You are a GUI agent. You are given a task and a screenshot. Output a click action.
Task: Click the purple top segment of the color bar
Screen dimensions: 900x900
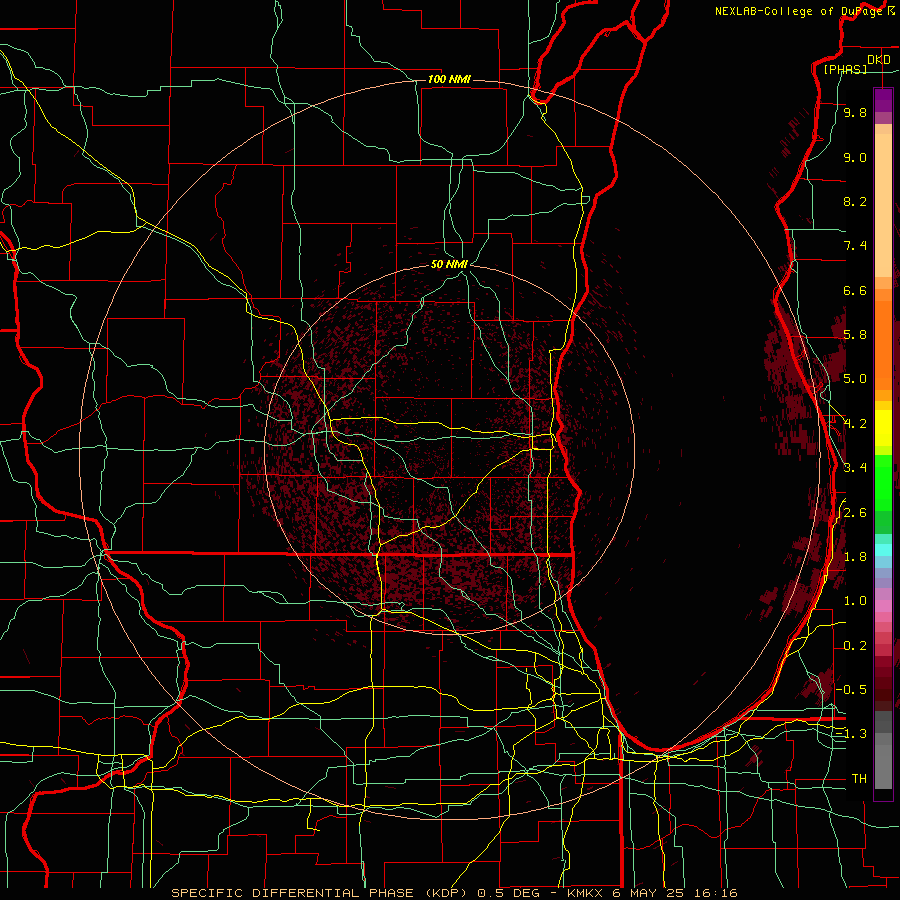[883, 100]
